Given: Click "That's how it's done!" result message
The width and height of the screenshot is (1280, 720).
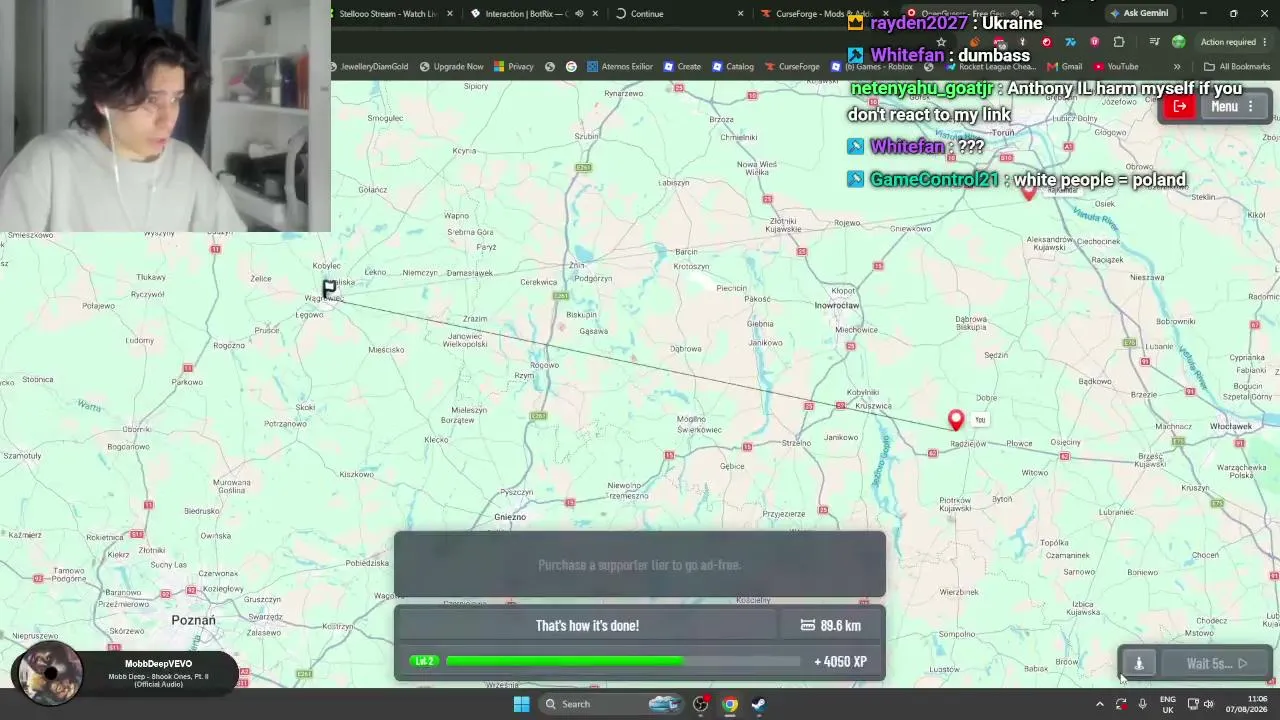Looking at the screenshot, I should [x=587, y=626].
